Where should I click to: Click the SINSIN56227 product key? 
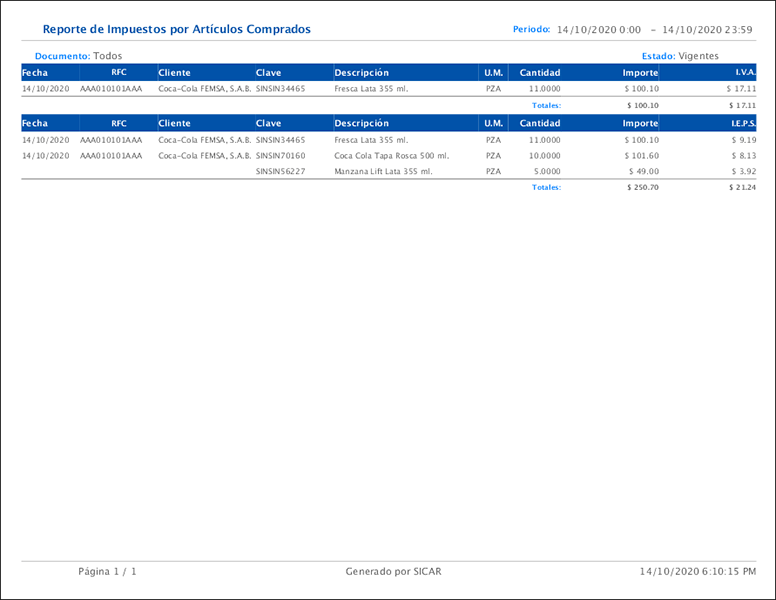click(x=280, y=172)
